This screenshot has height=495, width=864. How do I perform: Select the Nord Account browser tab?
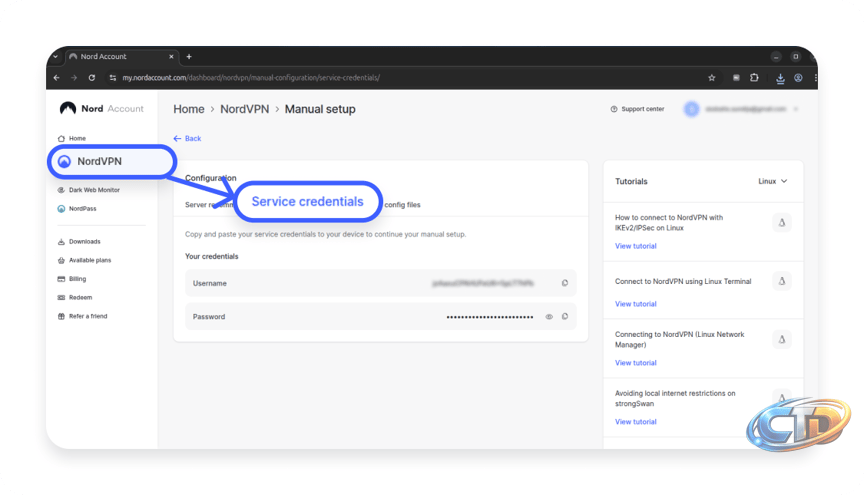[x=122, y=56]
